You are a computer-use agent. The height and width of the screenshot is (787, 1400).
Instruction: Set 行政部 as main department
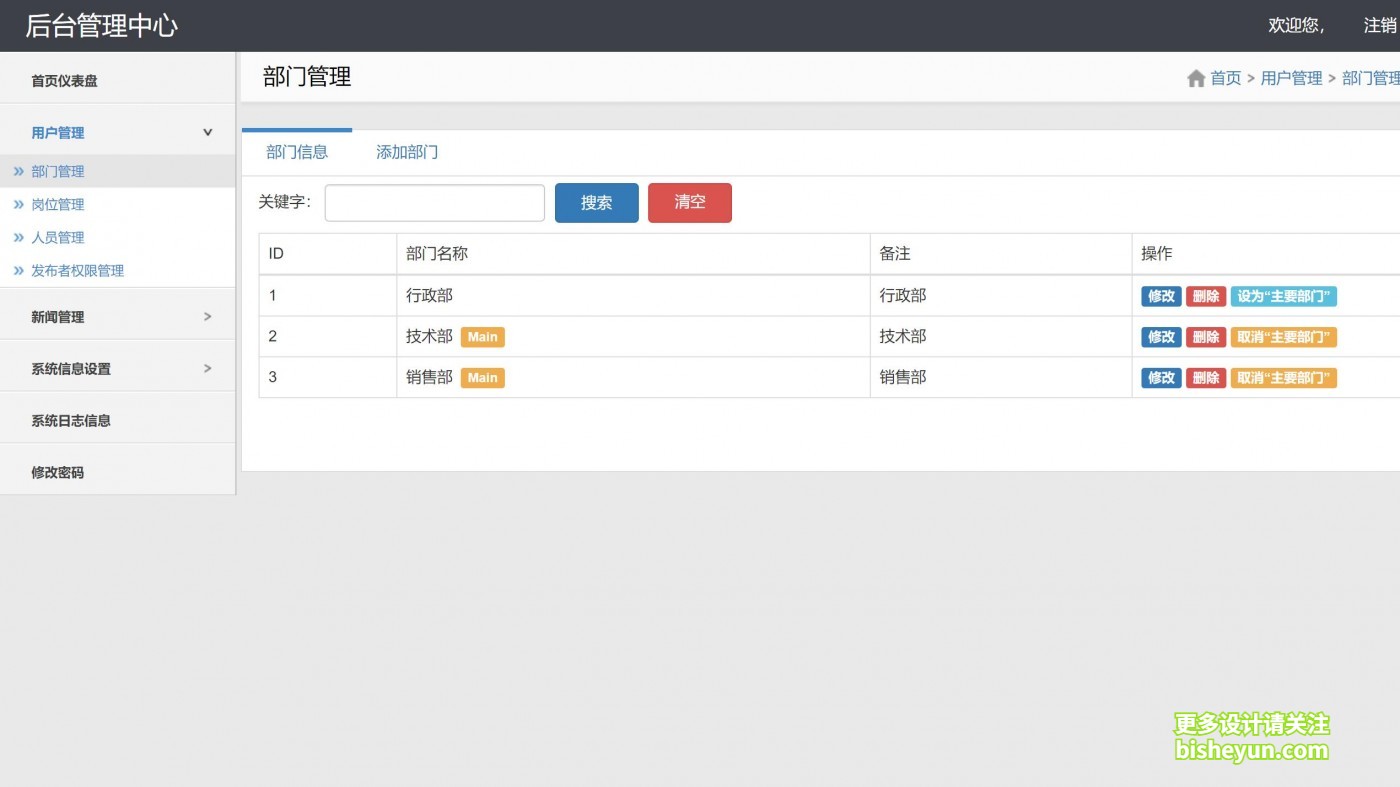(x=1284, y=296)
